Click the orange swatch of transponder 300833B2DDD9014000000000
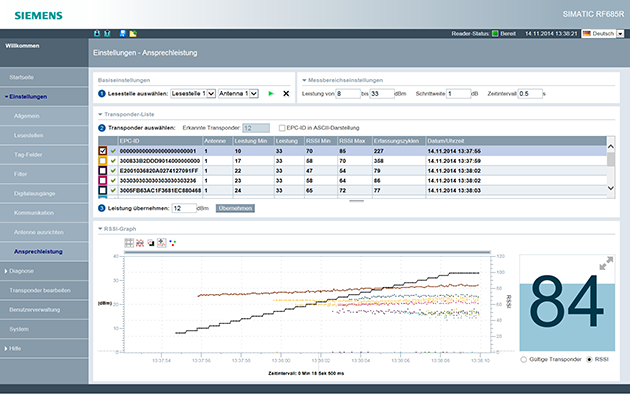This screenshot has width=630, height=394. pyautogui.click(x=103, y=161)
